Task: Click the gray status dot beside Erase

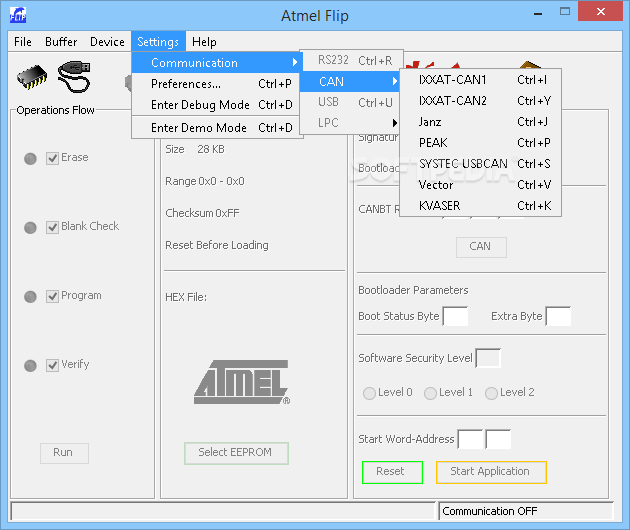Action: pos(30,159)
